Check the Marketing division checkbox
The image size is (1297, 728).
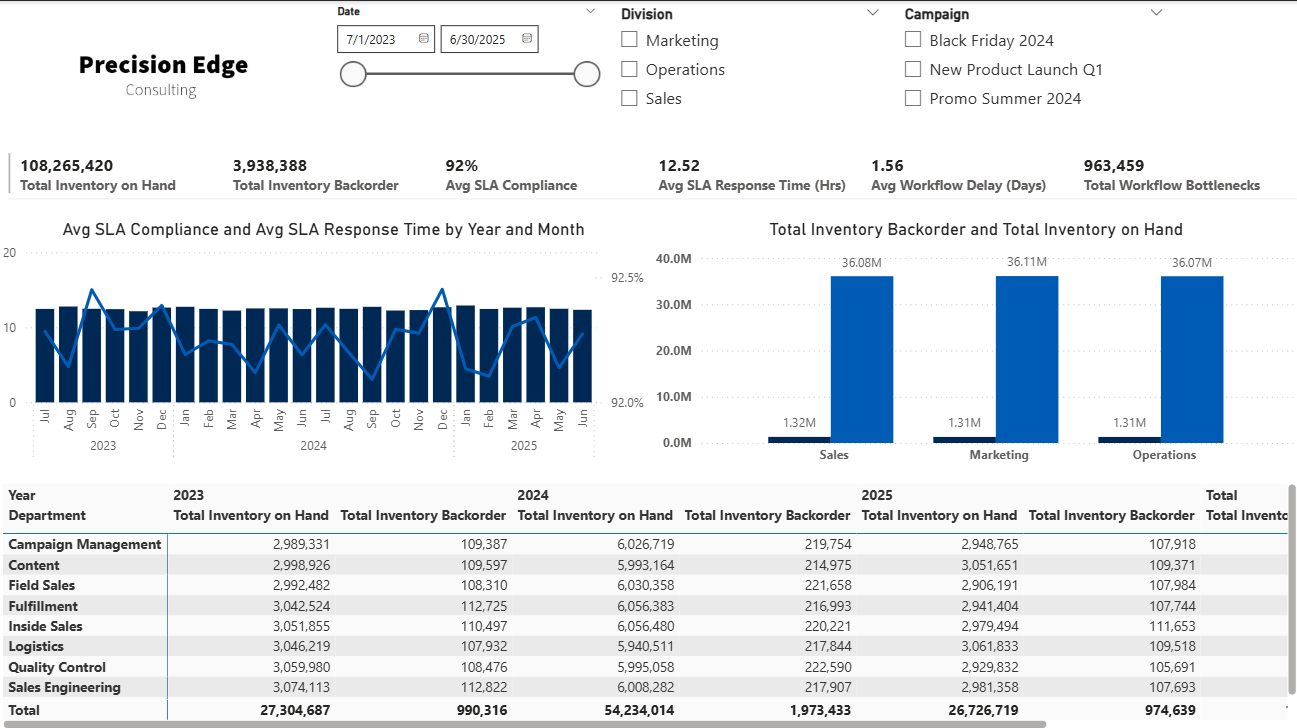coord(629,40)
